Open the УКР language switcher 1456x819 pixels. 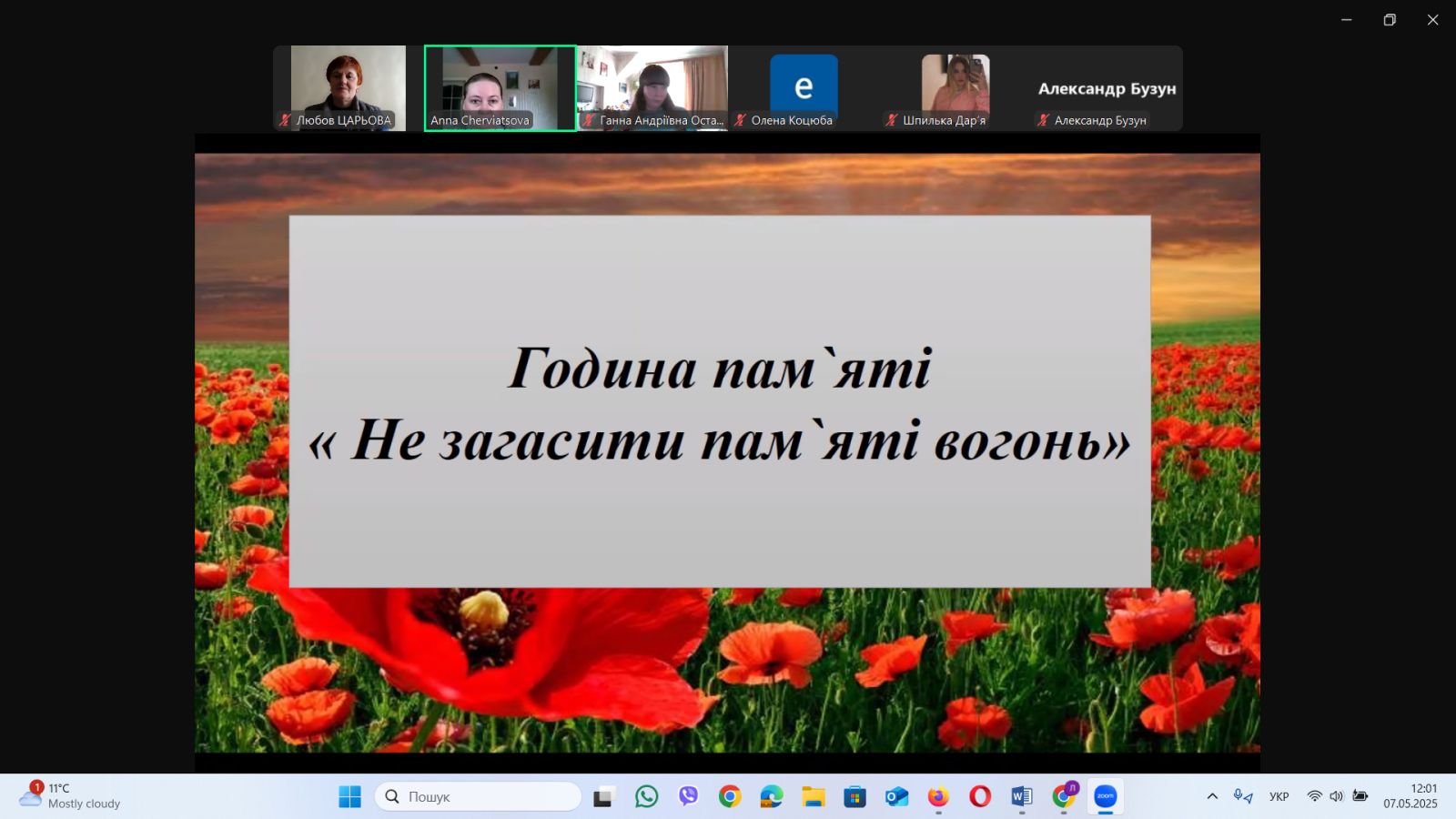(x=1279, y=796)
